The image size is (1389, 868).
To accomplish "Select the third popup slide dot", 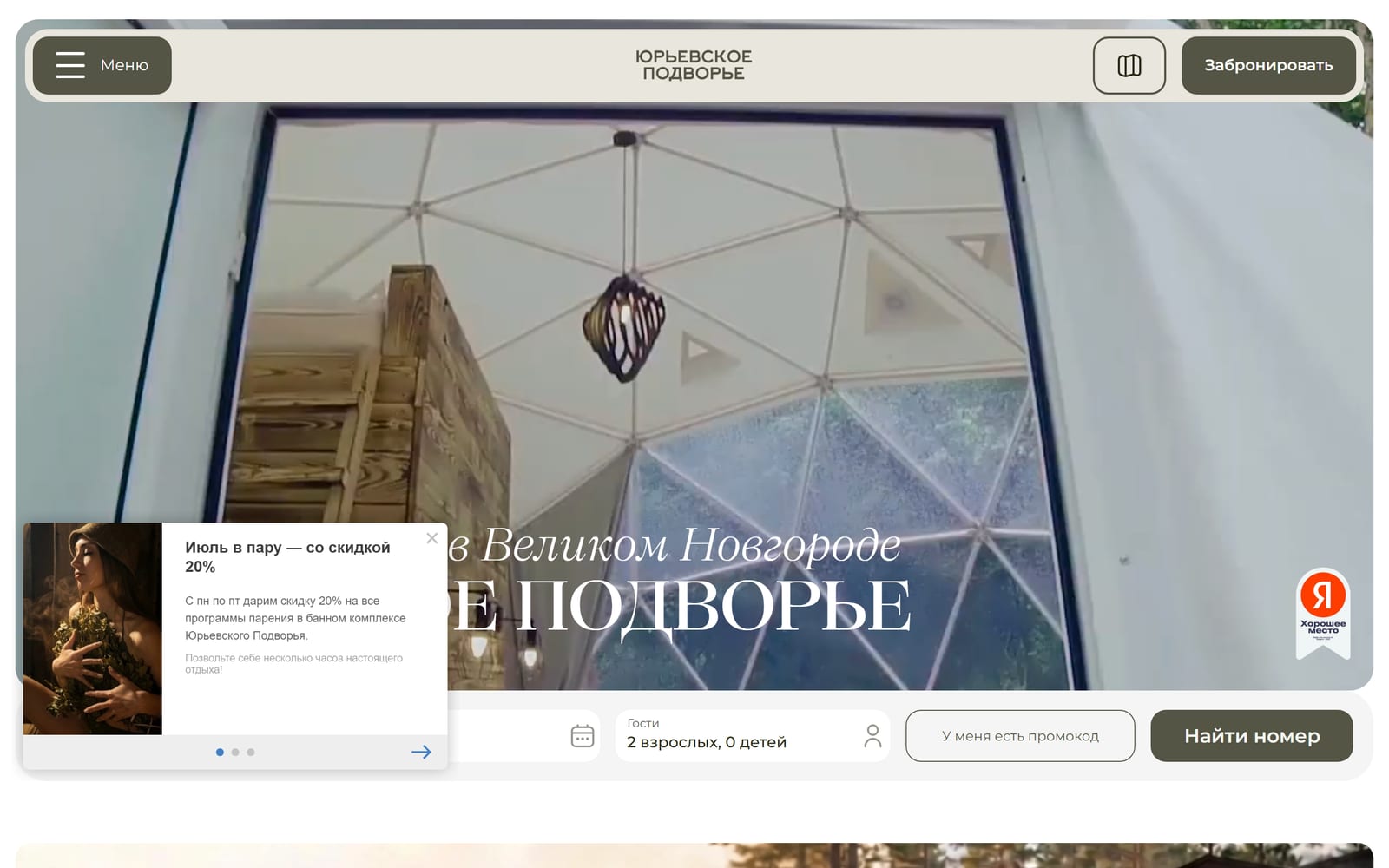I will (251, 753).
